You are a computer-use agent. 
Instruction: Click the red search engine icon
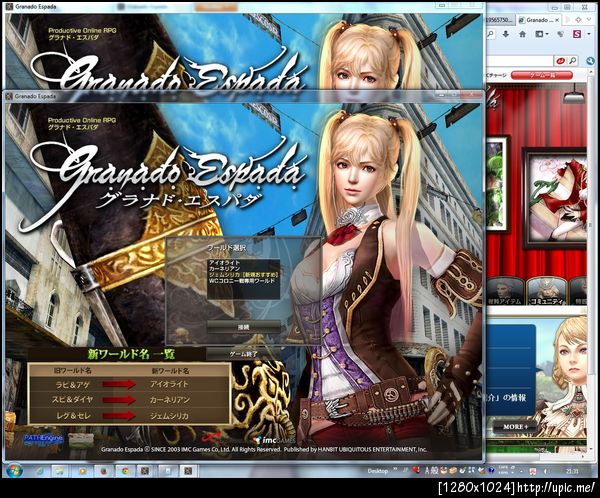561,60
